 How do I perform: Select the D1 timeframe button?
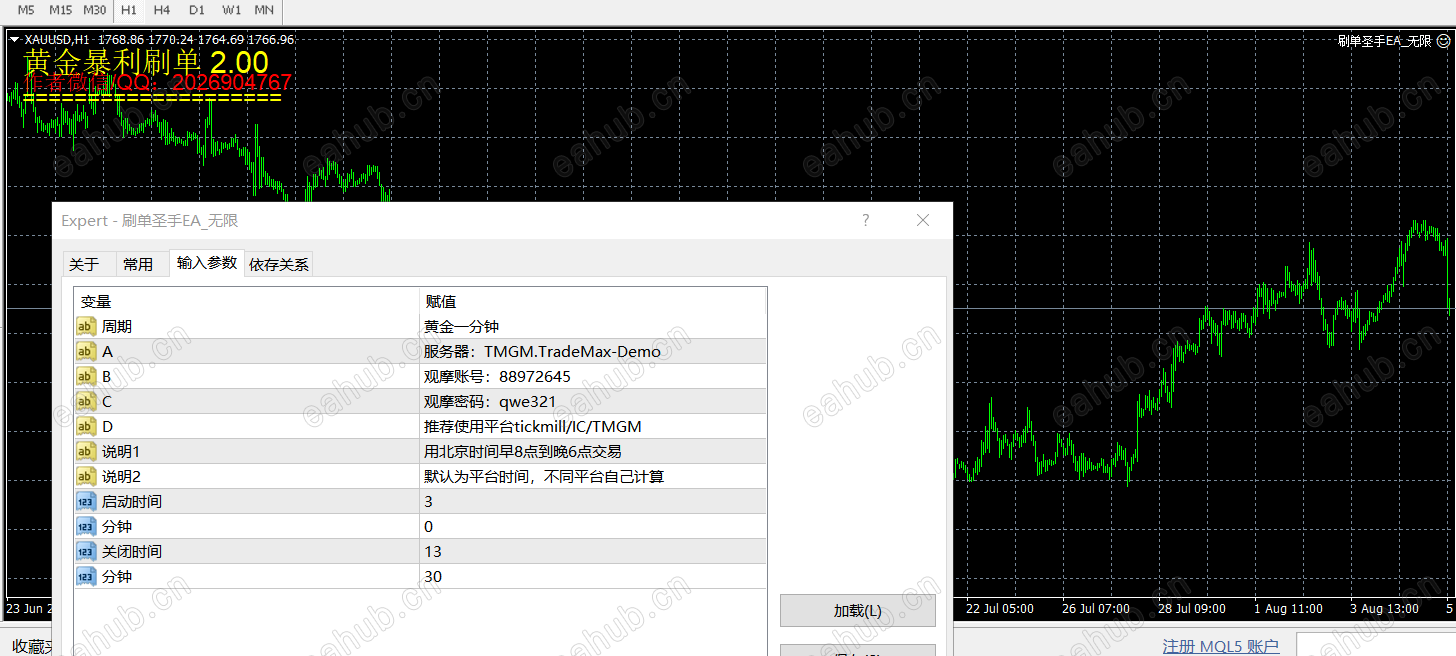click(x=196, y=10)
